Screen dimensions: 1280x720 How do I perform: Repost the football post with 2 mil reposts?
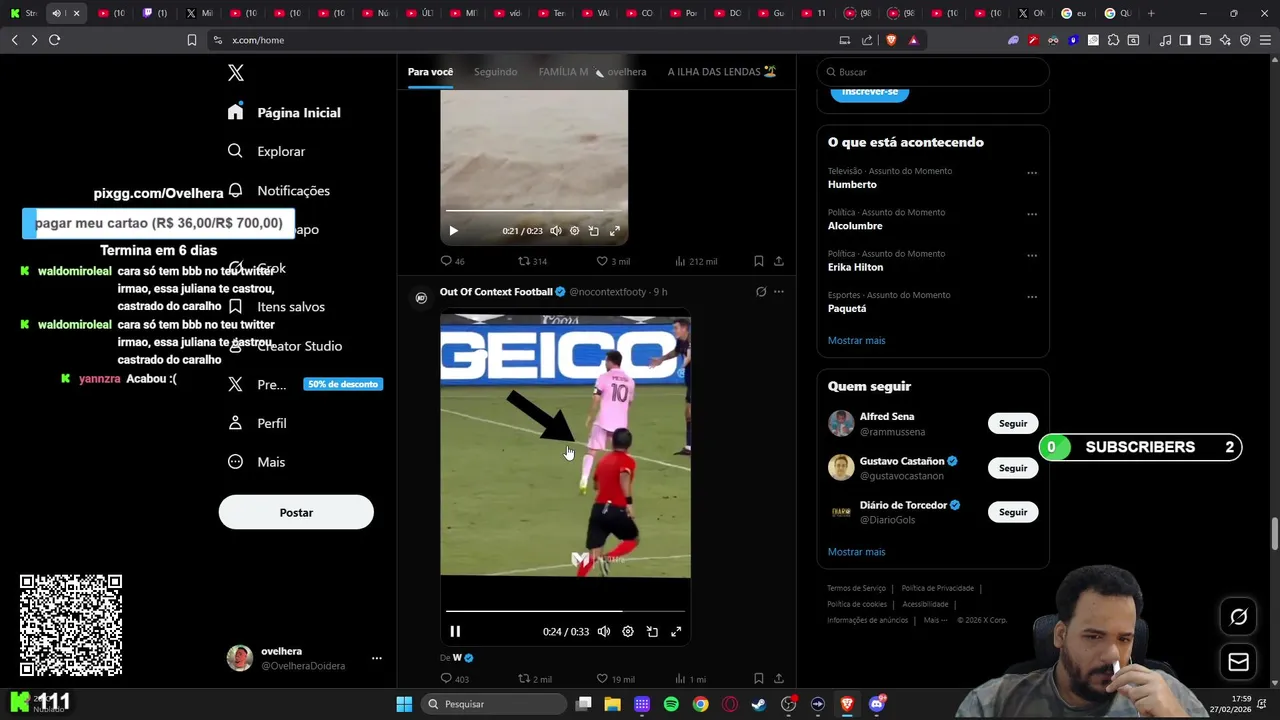click(x=534, y=679)
